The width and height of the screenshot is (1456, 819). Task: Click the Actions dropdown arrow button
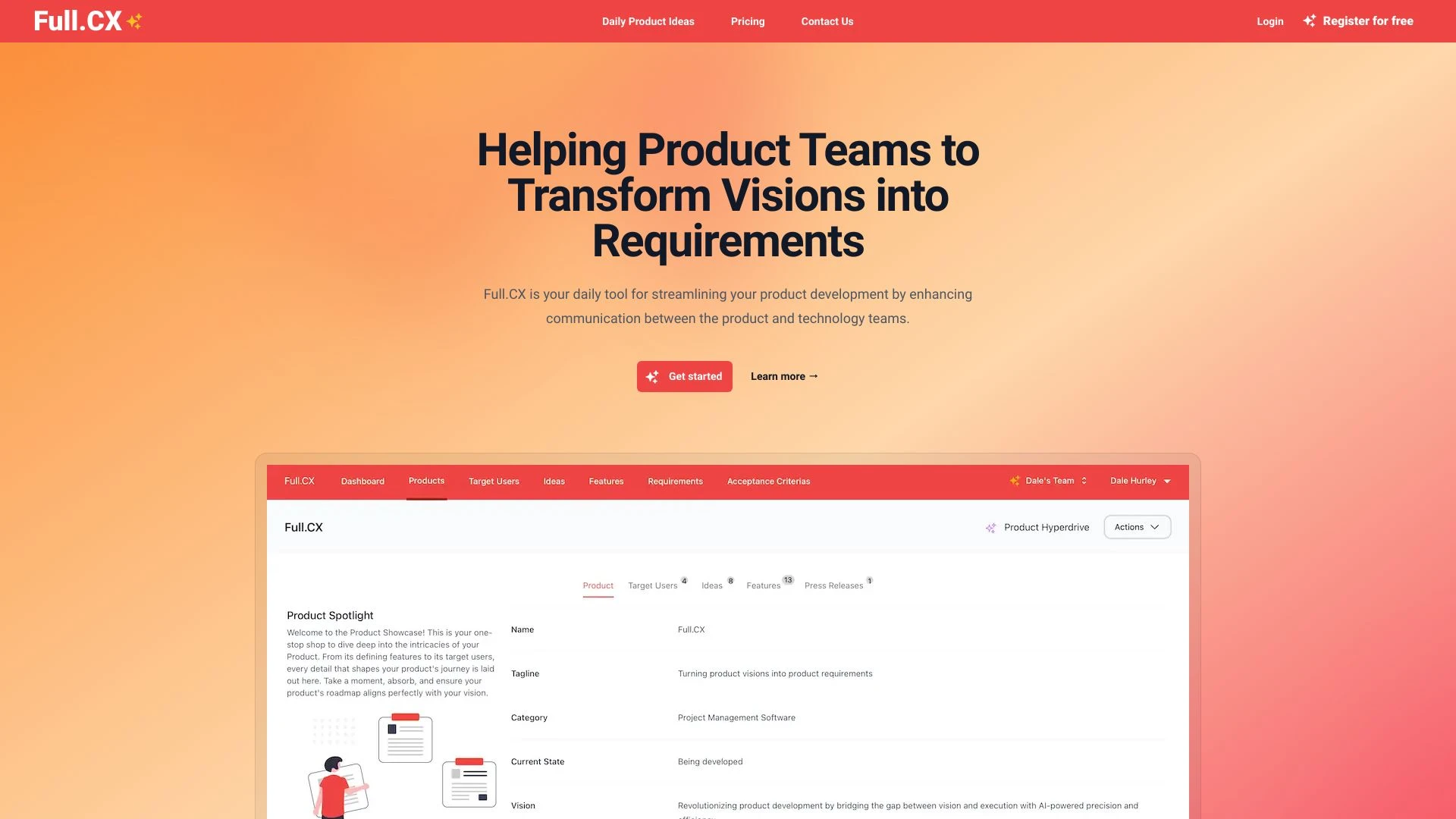[x=1154, y=526]
